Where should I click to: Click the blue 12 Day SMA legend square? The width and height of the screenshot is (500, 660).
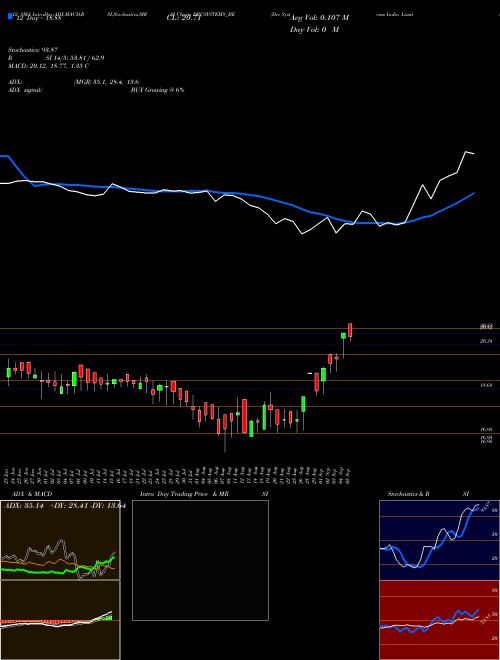tap(10, 16)
